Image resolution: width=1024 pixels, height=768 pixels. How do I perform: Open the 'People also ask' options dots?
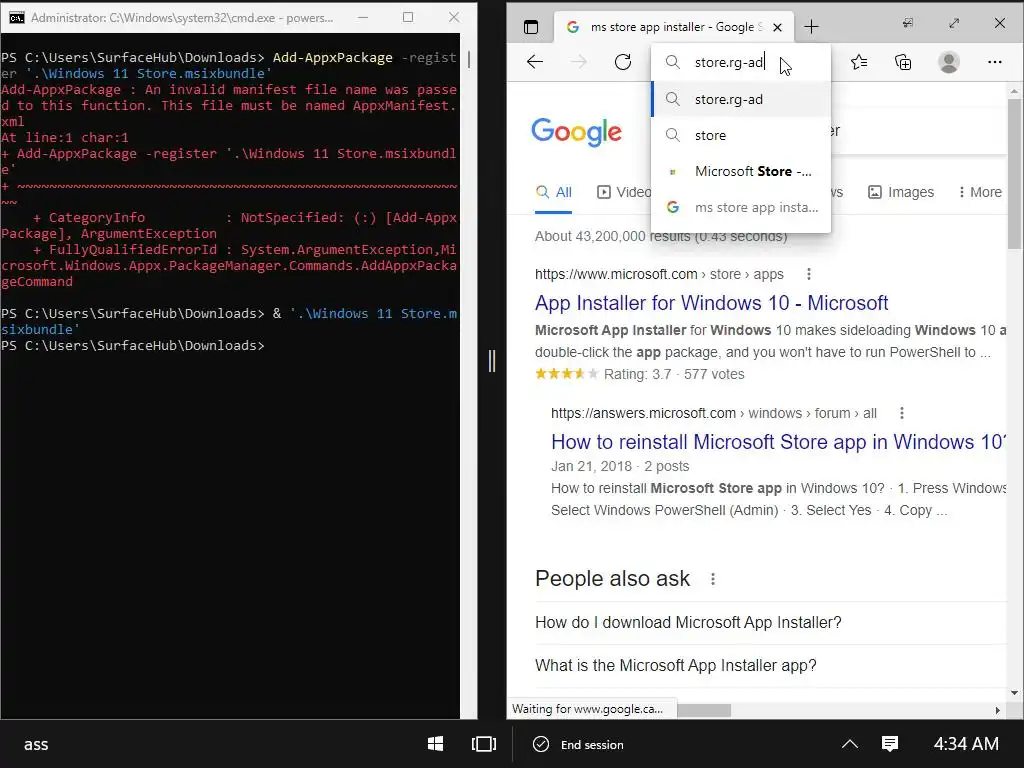pos(712,579)
